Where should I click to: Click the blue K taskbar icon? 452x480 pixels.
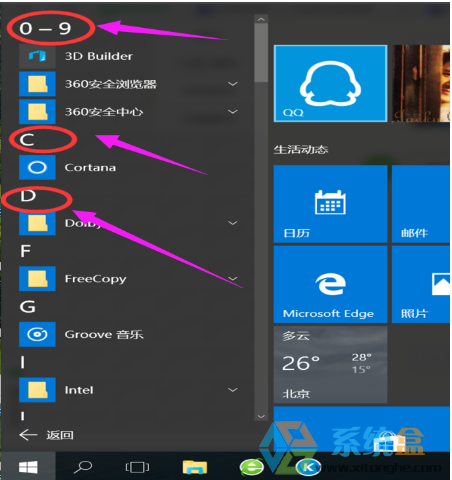point(308,467)
